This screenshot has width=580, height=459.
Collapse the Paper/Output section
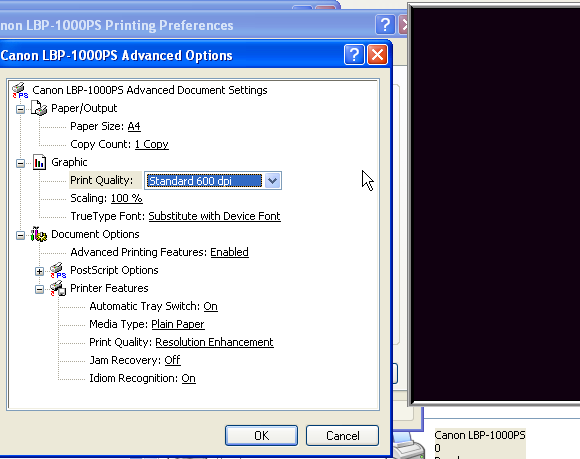[21, 109]
